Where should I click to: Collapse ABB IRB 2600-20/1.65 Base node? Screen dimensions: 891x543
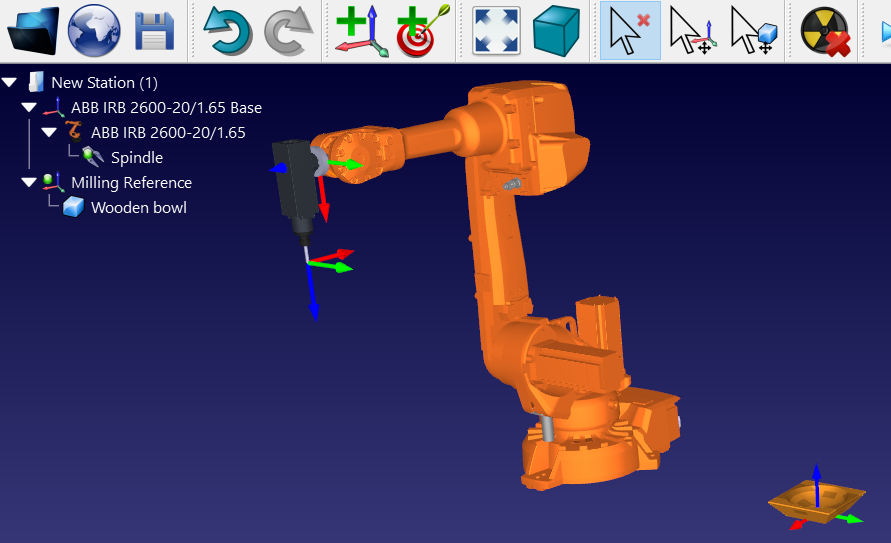click(29, 107)
